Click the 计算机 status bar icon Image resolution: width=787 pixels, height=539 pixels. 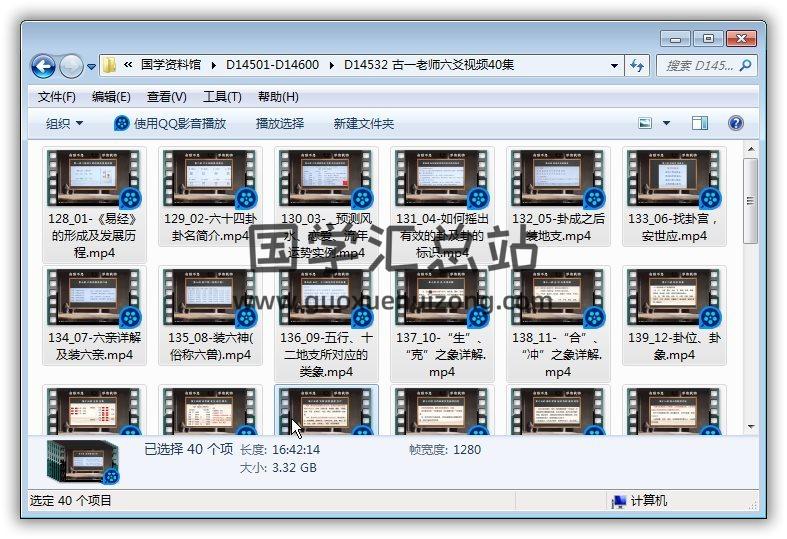click(x=619, y=501)
